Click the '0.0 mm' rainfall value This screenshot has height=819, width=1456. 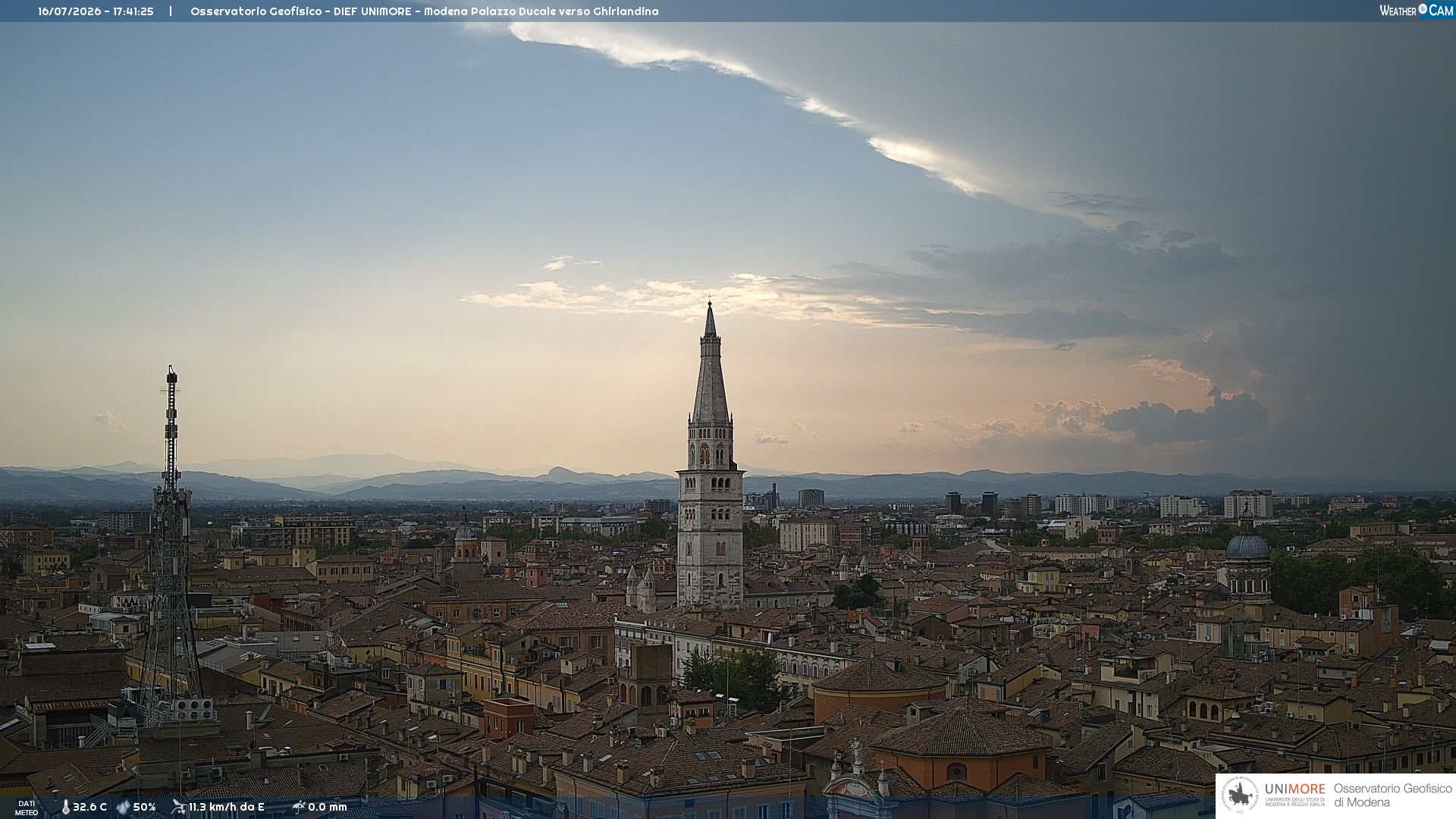(327, 807)
